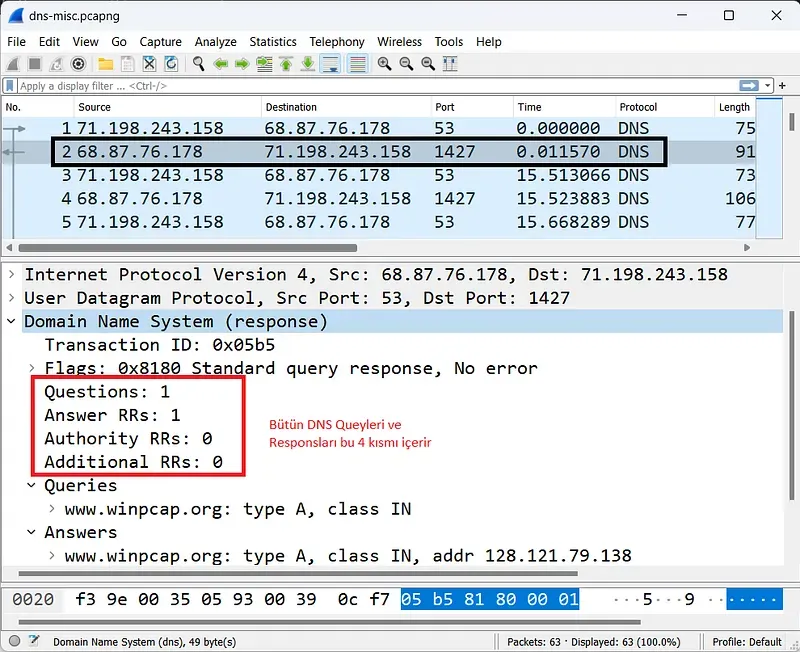This screenshot has width=800, height=652.
Task: Expand the Flags 0x8180 row
Action: pyautogui.click(x=32, y=368)
